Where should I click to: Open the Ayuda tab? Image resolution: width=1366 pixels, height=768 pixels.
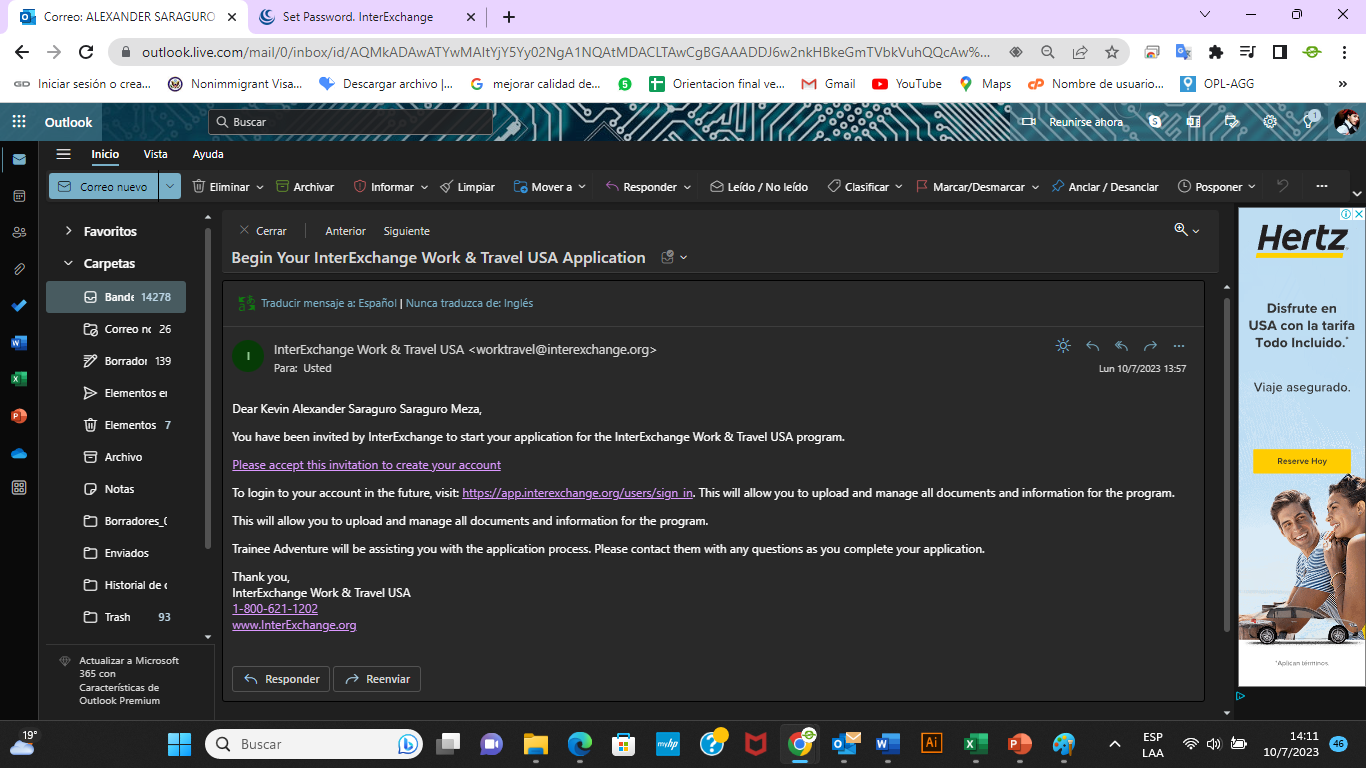click(x=208, y=154)
